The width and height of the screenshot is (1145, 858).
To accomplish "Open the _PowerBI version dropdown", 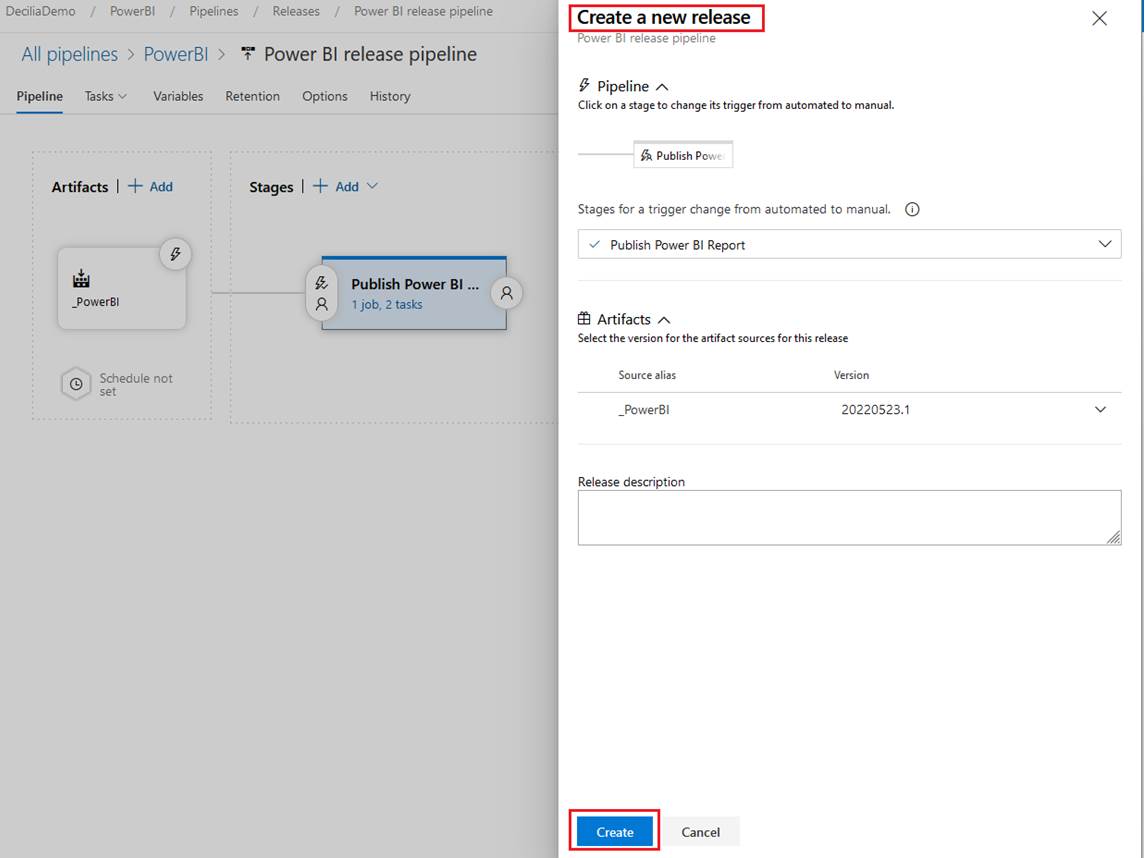I will 1100,410.
